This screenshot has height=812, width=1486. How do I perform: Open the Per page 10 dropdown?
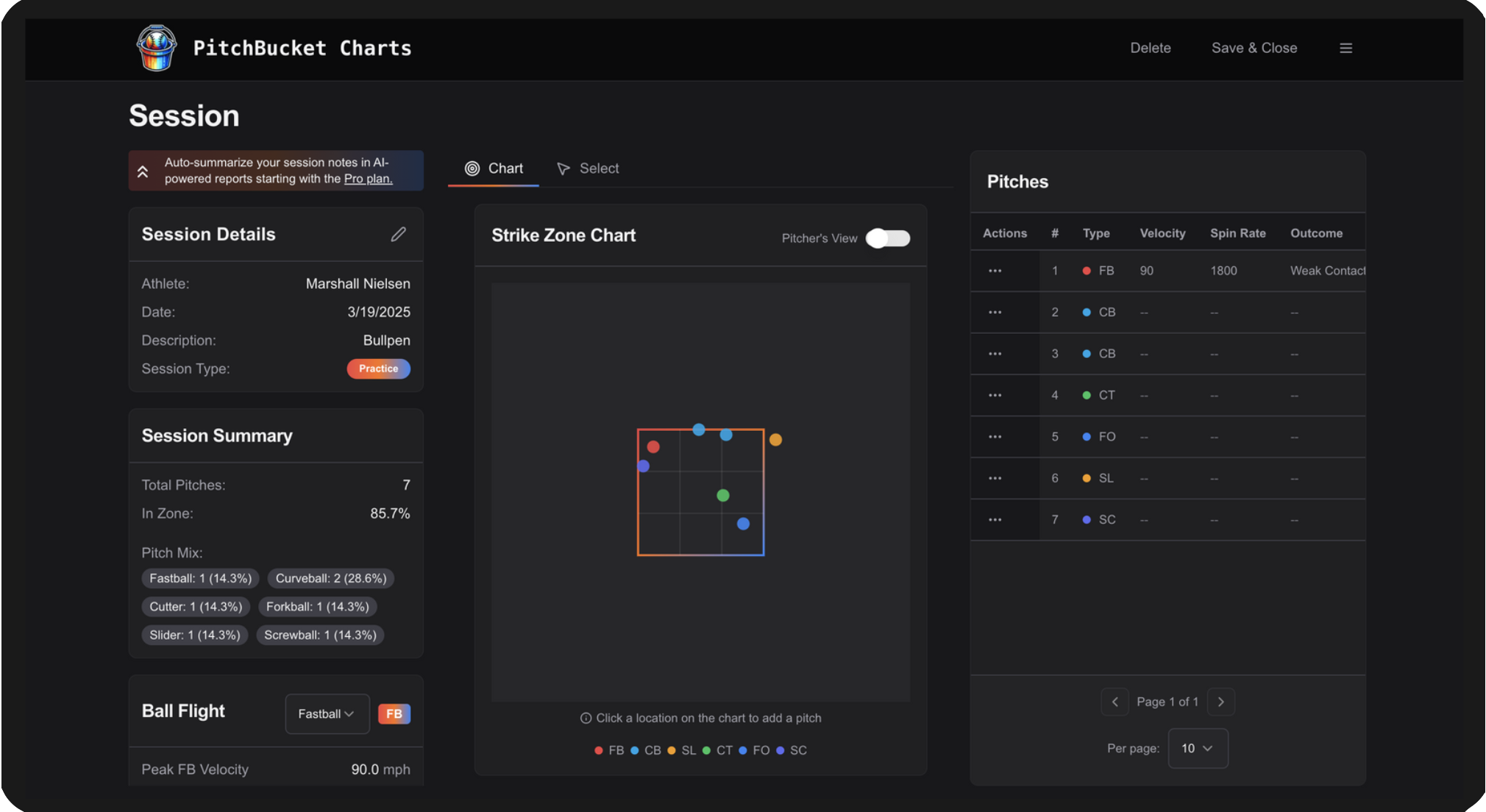(x=1198, y=748)
